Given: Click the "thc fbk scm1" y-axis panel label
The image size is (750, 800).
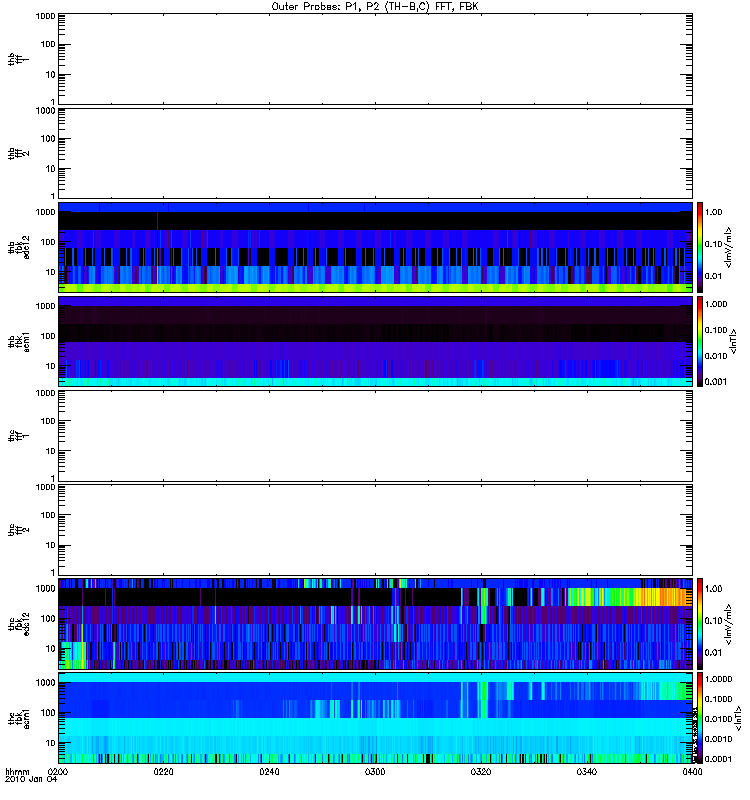Looking at the screenshot, I should (x=19, y=718).
